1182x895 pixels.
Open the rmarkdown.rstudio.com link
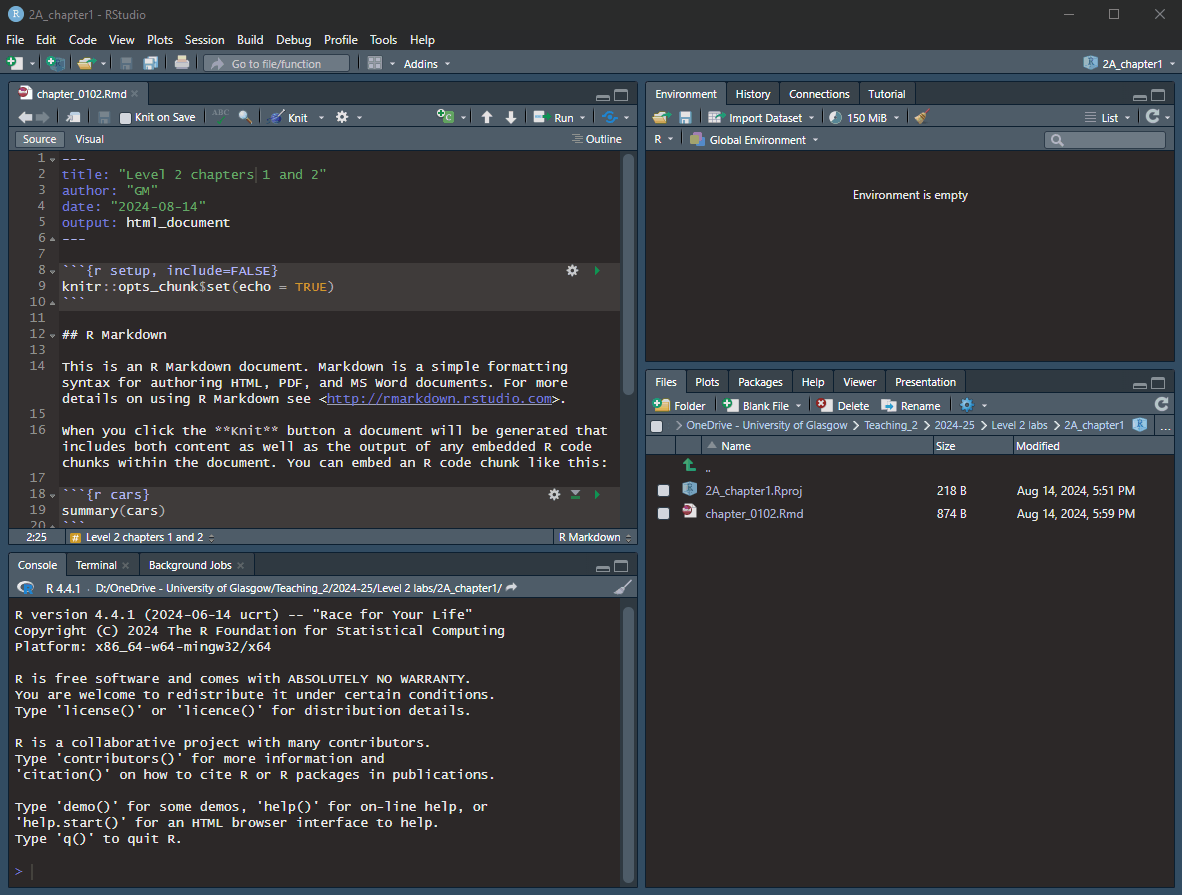[x=439, y=398]
